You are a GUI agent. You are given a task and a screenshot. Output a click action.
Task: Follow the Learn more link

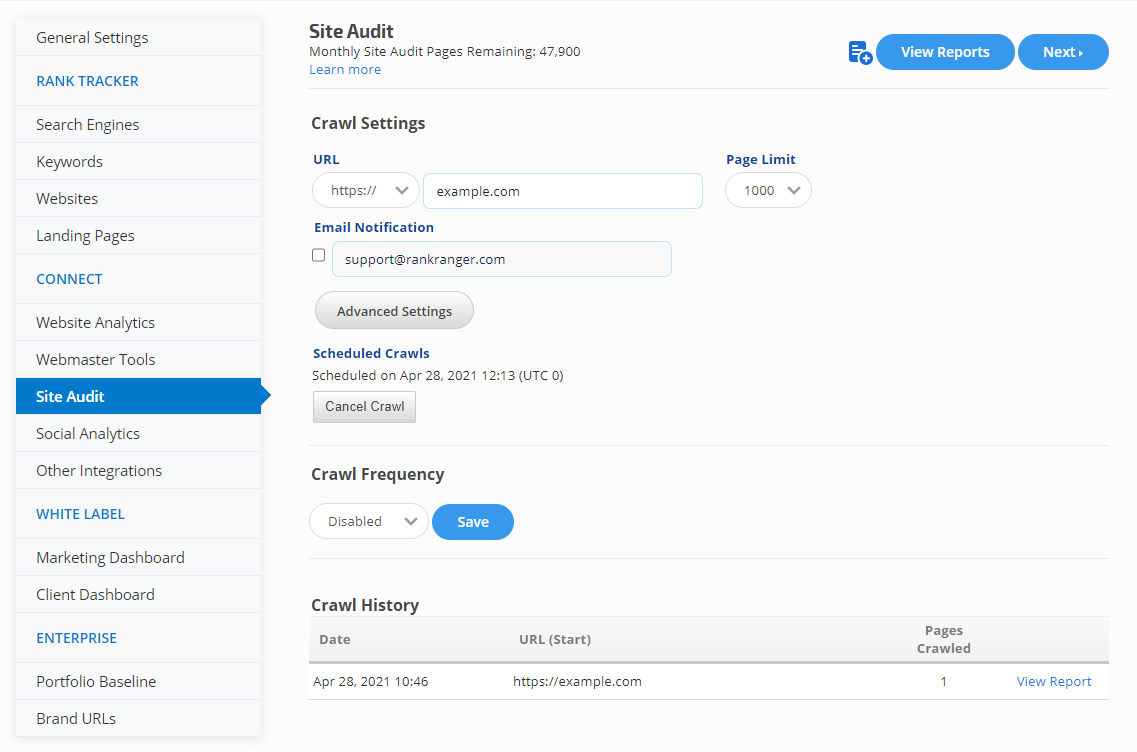point(345,70)
